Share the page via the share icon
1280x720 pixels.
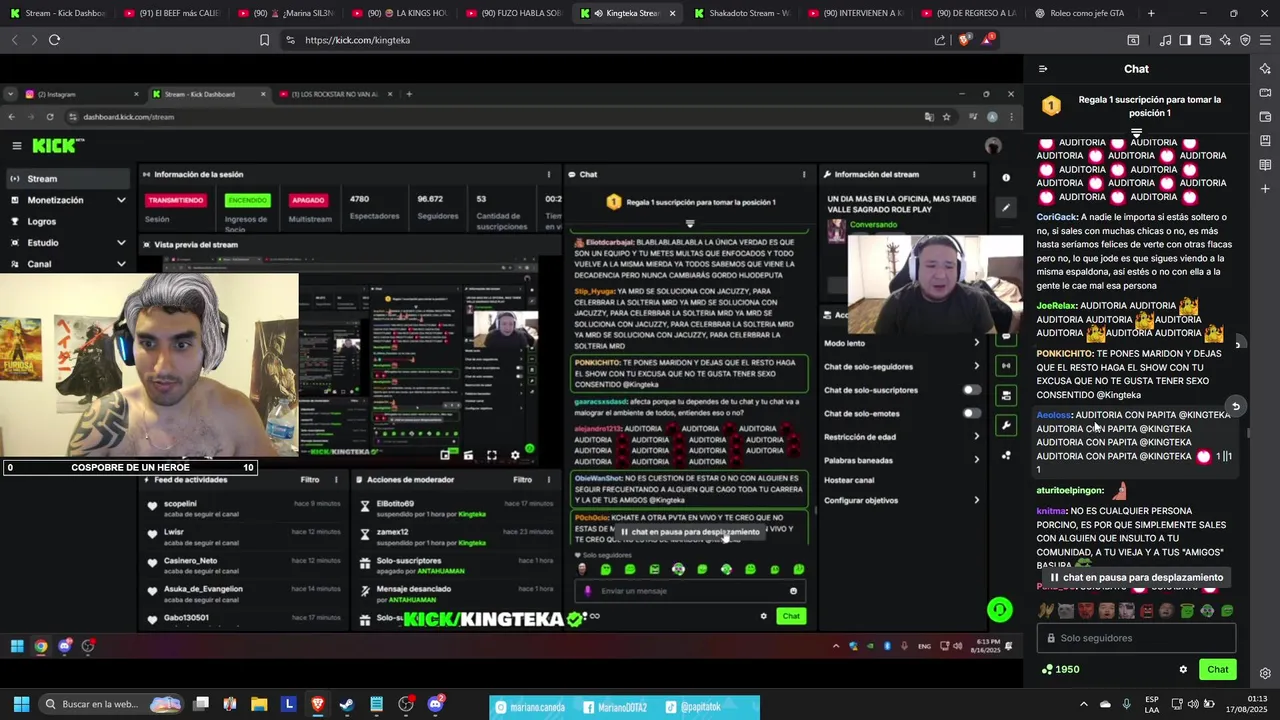point(940,40)
